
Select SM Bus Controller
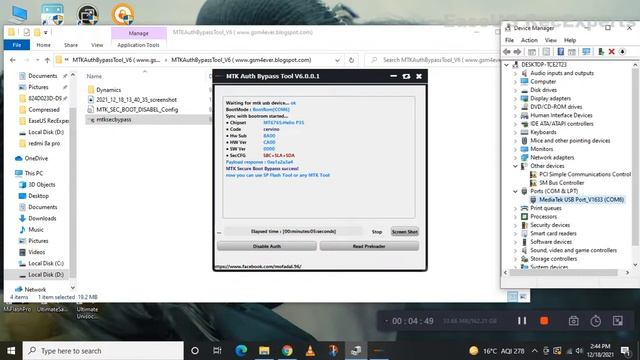(562, 183)
